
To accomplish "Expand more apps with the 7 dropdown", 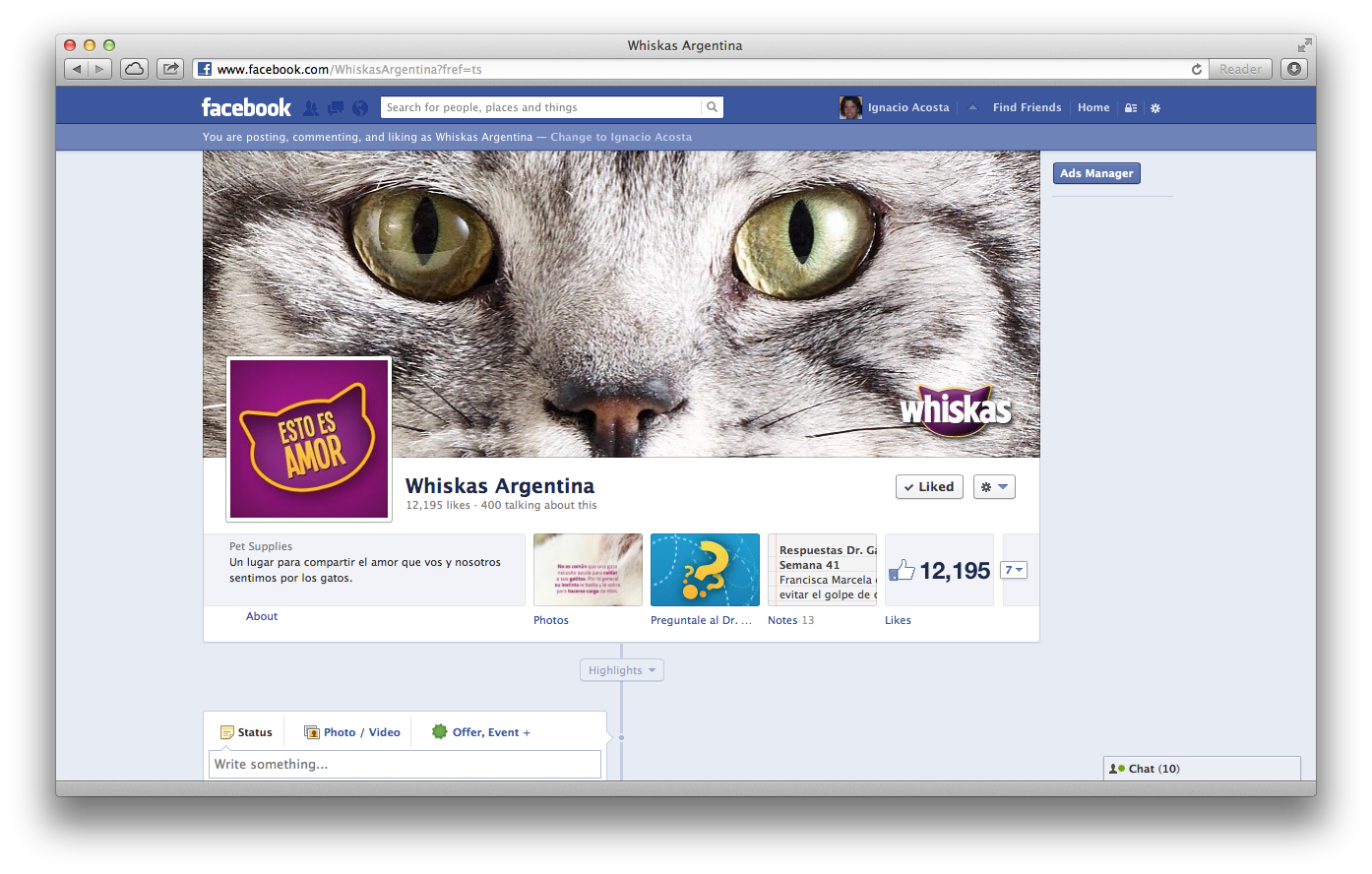I will coord(1014,570).
